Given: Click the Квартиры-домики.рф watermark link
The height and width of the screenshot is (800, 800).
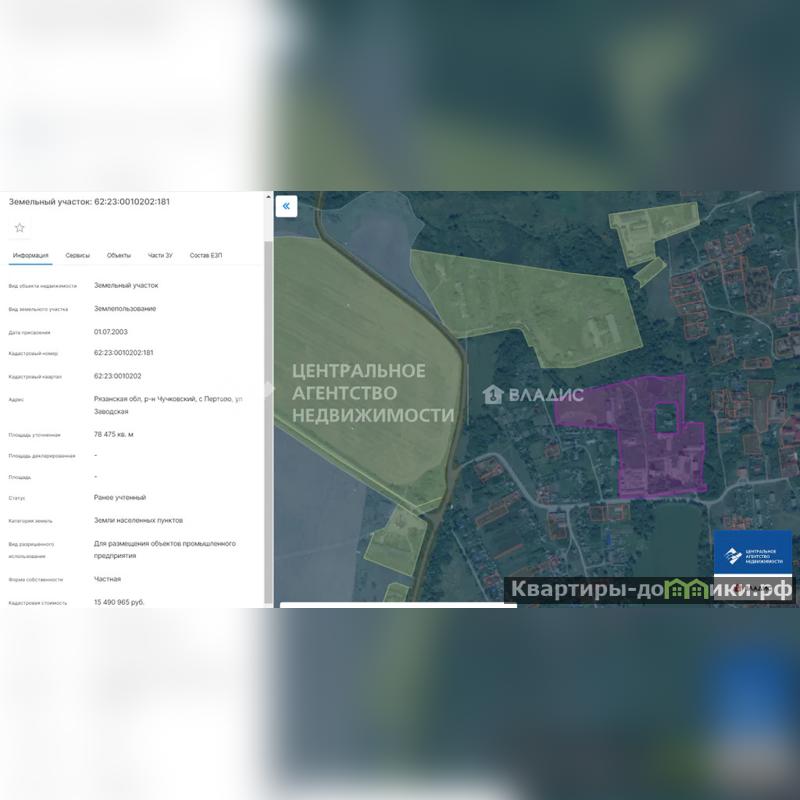Looking at the screenshot, I should coord(650,590).
